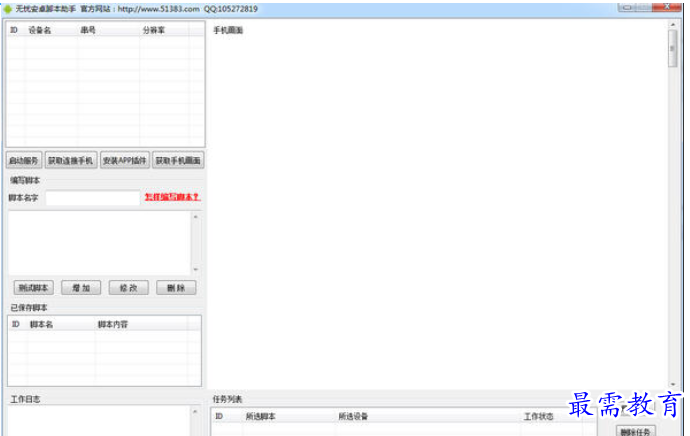690x436 pixels.
Task: Click the 编写脚本 section label
Action: [25, 180]
